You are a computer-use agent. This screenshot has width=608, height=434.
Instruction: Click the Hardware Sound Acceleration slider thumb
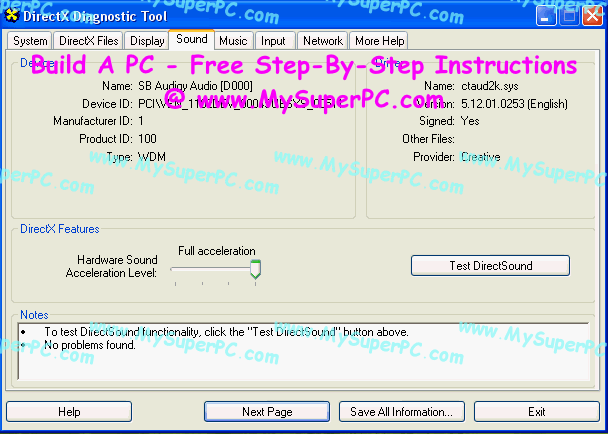click(255, 270)
